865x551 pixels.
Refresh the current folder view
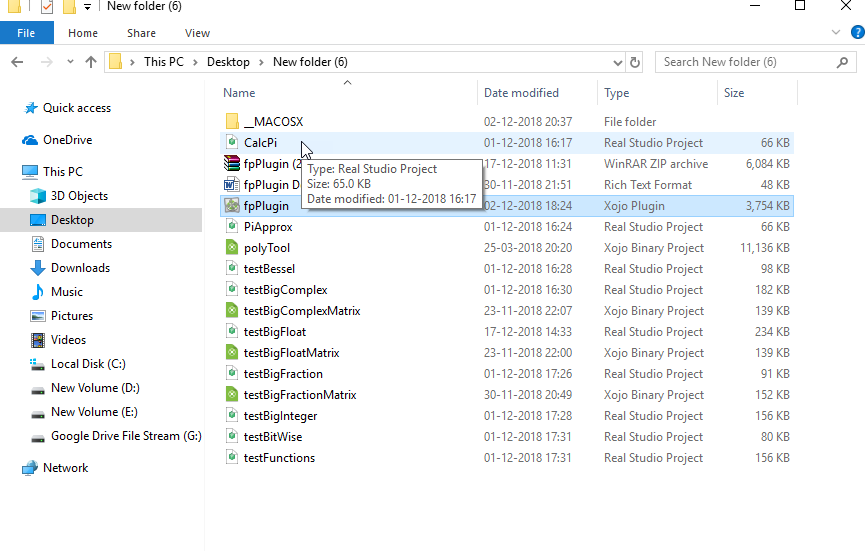coord(635,62)
